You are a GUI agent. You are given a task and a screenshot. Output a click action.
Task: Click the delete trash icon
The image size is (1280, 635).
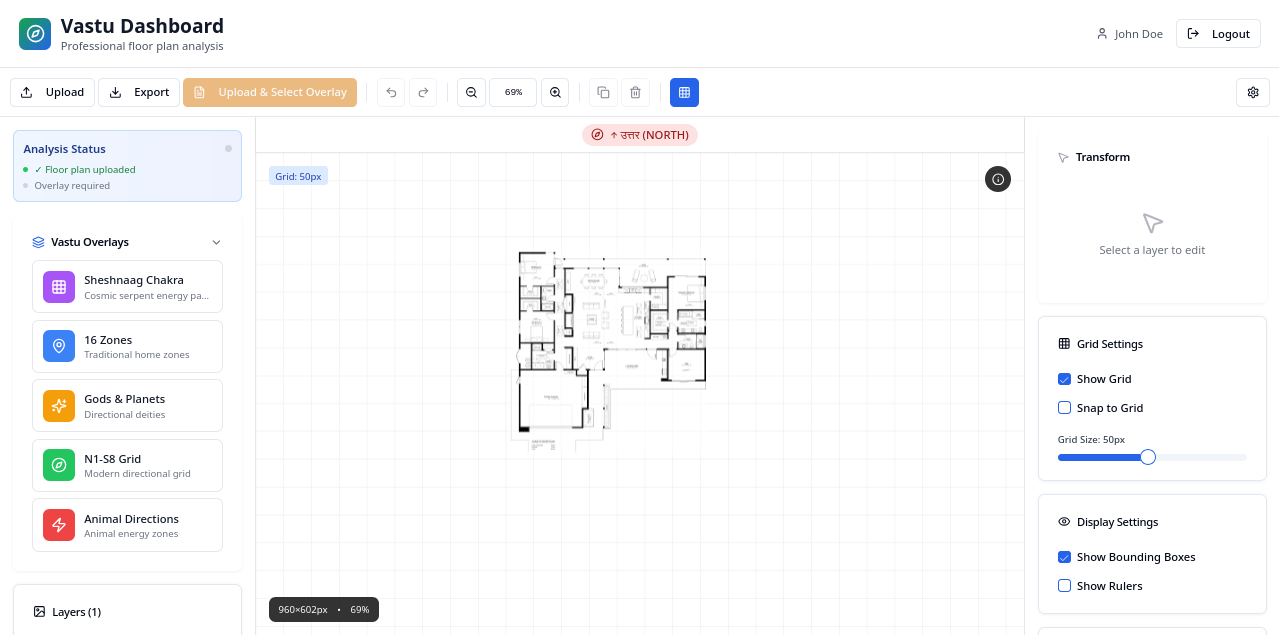tap(635, 92)
